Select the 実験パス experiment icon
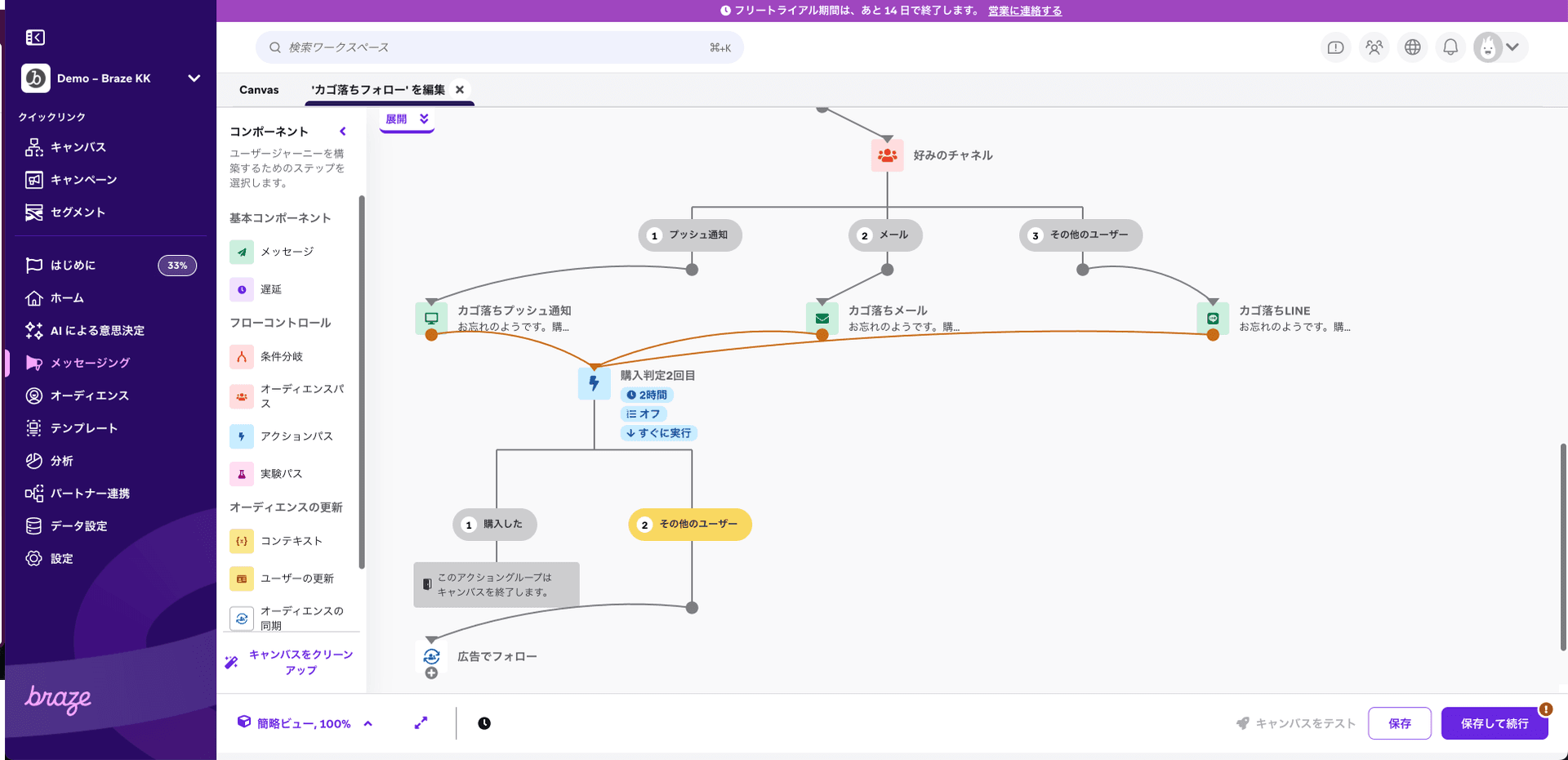The image size is (1568, 760). tap(242, 473)
